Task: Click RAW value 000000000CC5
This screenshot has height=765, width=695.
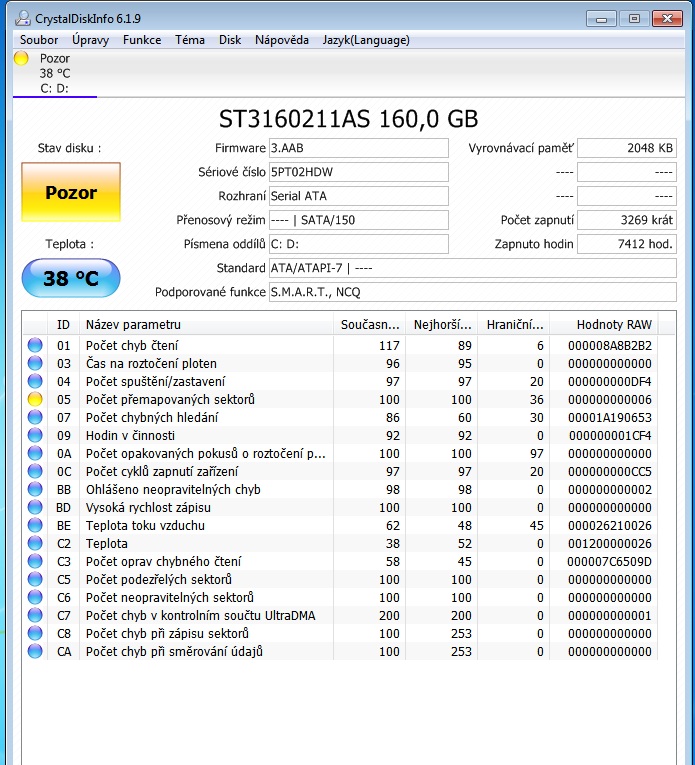Action: tap(610, 471)
